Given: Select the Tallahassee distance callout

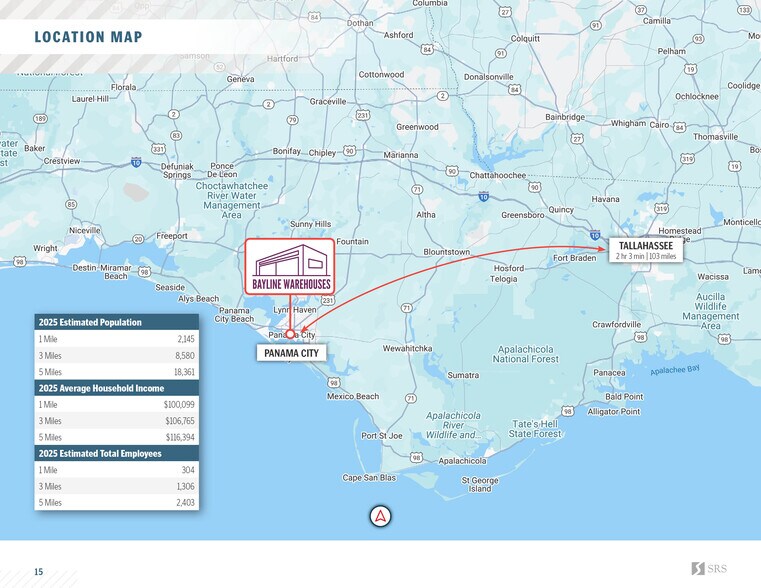Looking at the screenshot, I should 646,250.
